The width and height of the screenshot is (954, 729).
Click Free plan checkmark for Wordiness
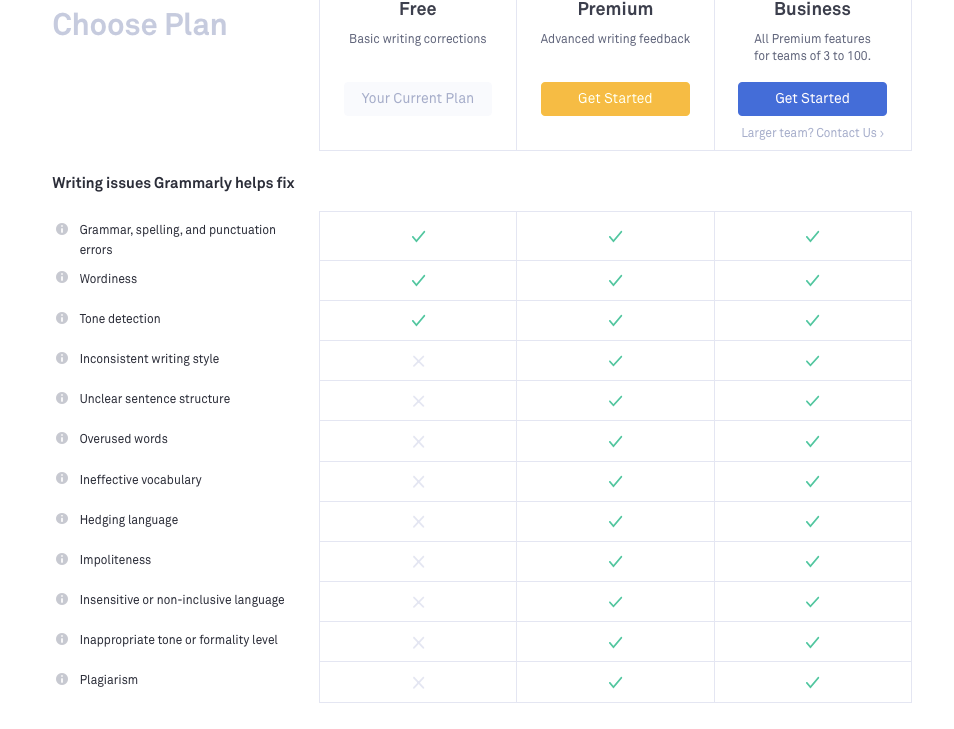tap(418, 281)
